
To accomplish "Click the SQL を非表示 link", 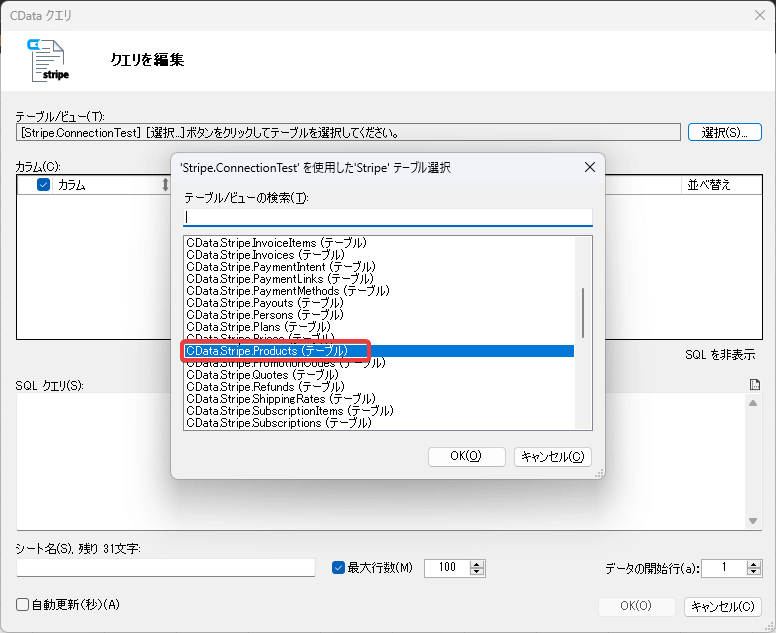I will (x=720, y=354).
